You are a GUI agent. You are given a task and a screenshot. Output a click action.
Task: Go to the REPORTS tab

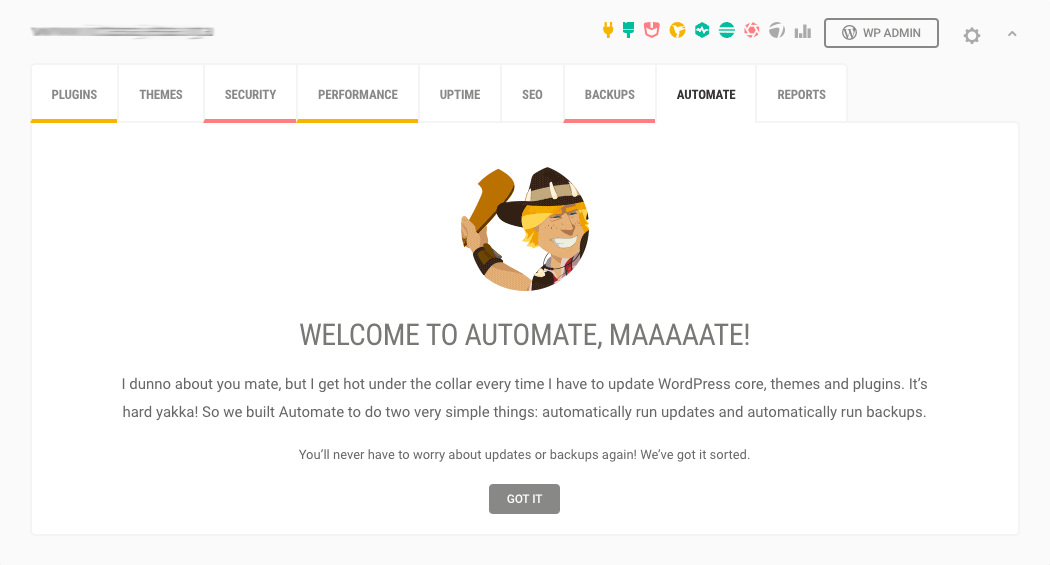pyautogui.click(x=802, y=94)
